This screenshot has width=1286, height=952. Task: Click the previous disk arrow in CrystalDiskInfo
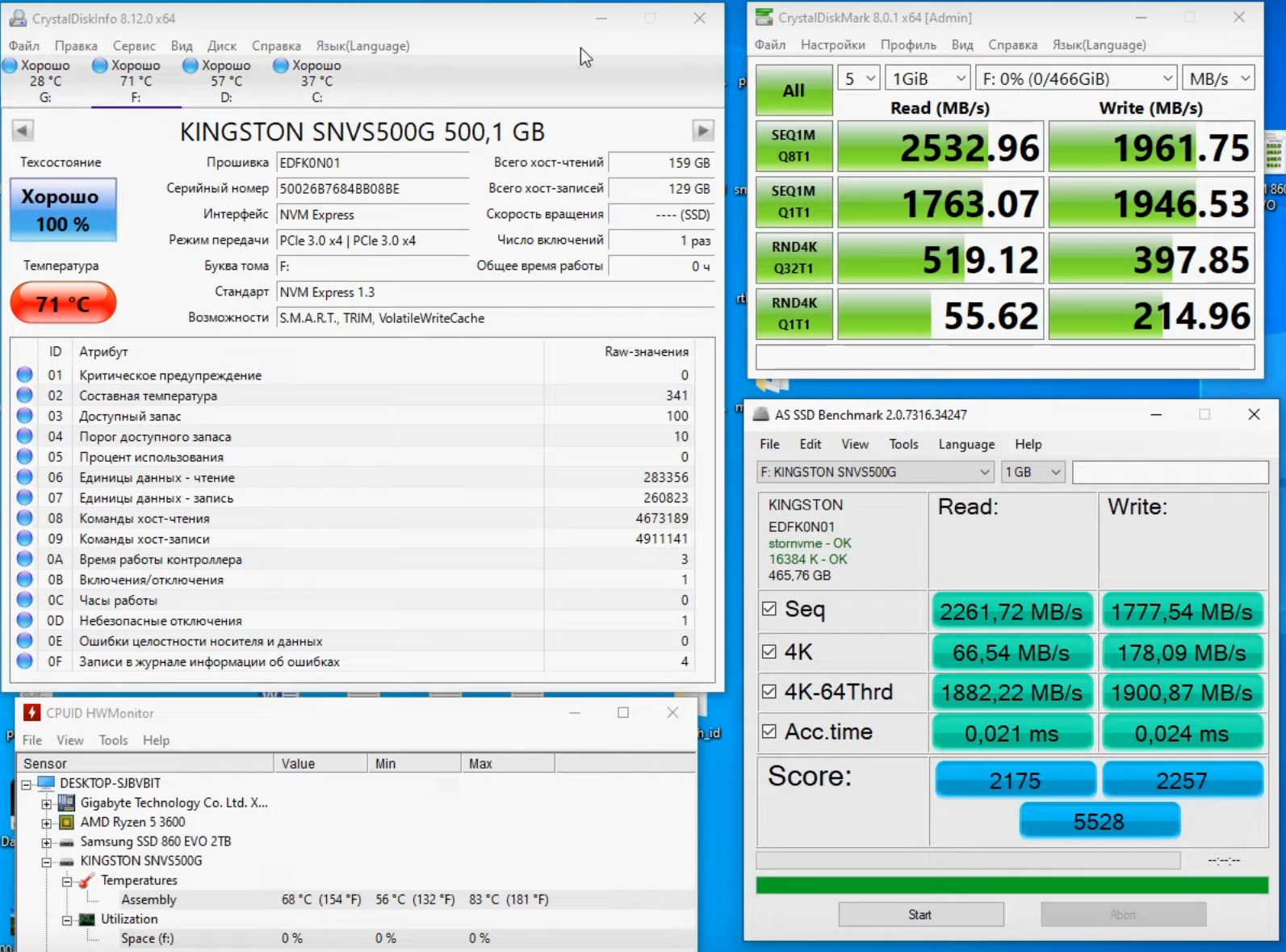click(x=23, y=130)
